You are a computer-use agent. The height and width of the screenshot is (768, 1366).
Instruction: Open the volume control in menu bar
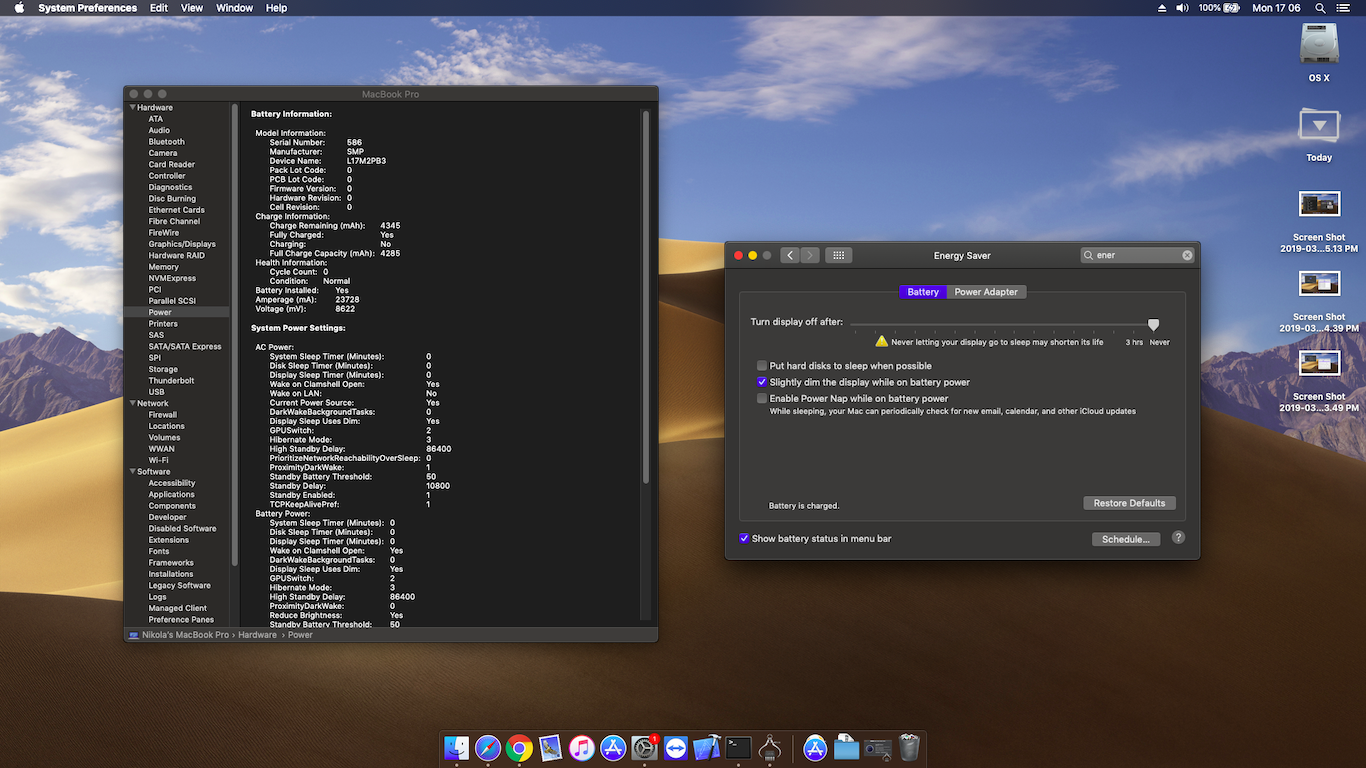pos(1182,8)
